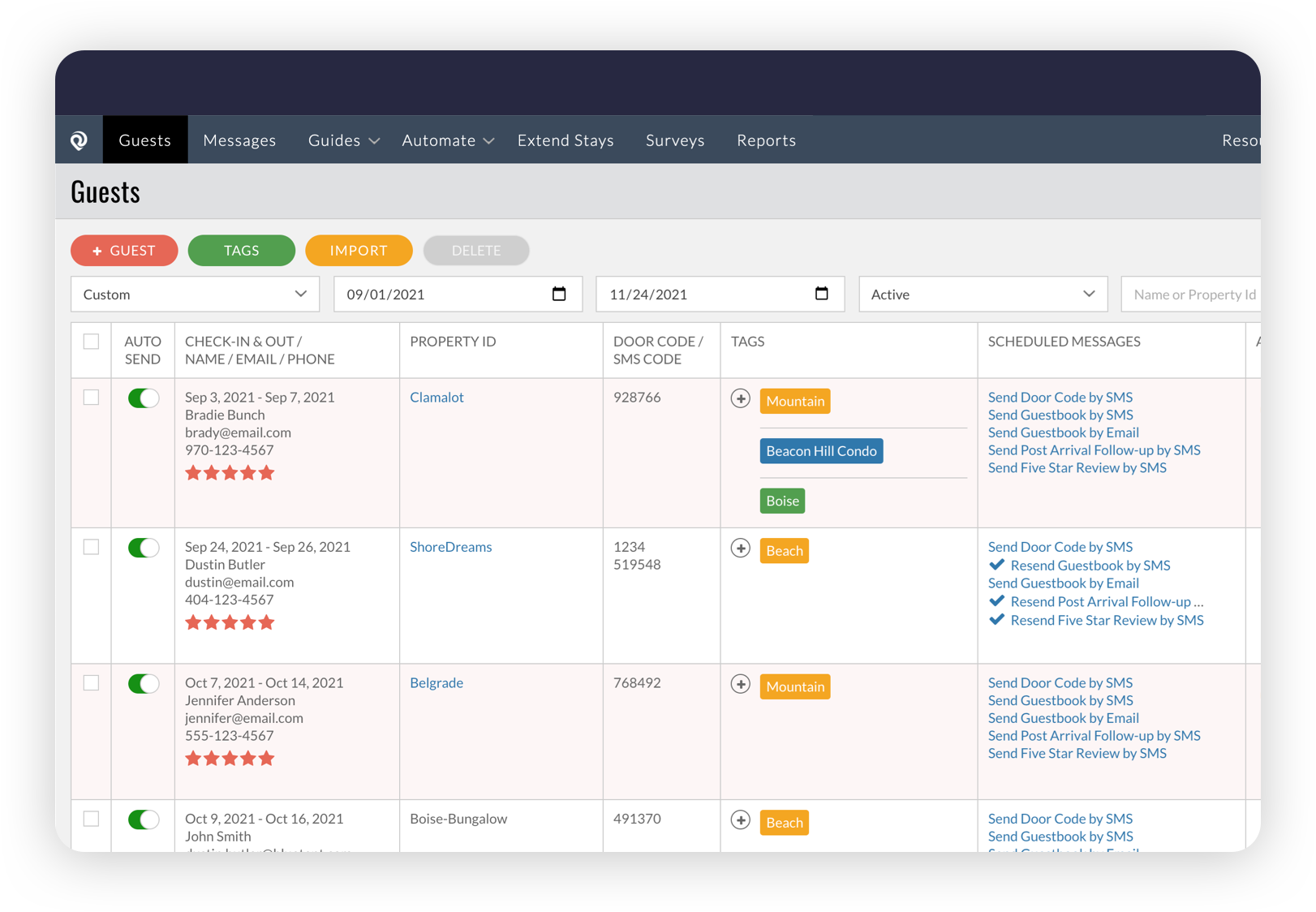1316x912 pixels.
Task: Open the Active status dropdown
Action: 983,295
